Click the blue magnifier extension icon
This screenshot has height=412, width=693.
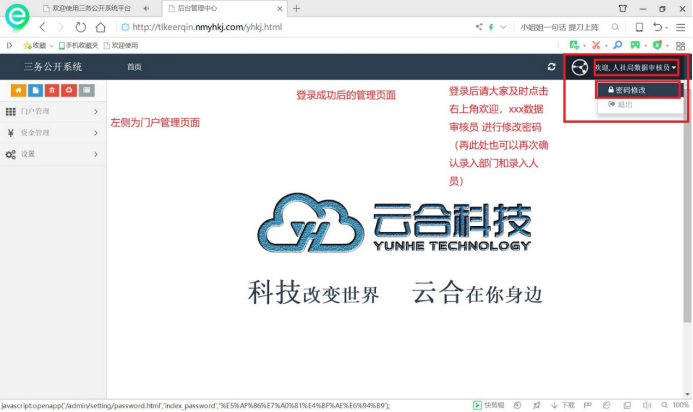pos(618,45)
